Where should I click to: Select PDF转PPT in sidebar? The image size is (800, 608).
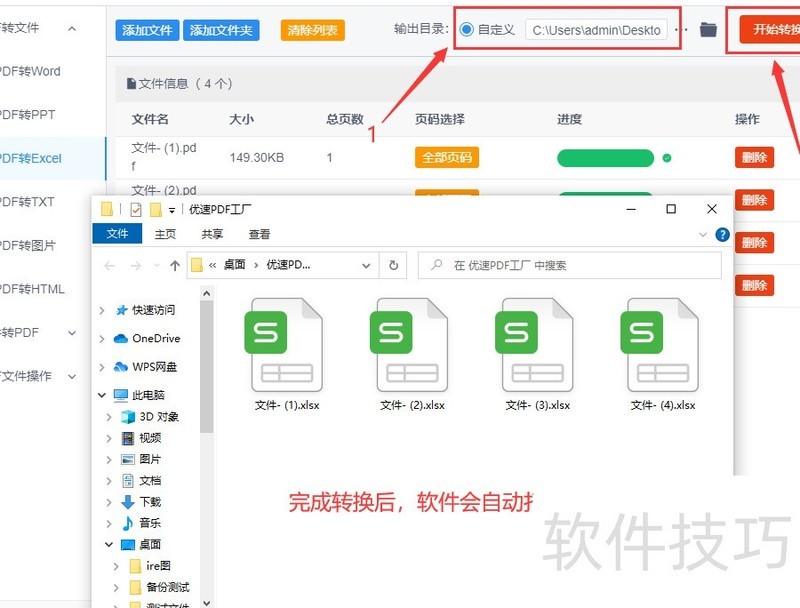pyautogui.click(x=28, y=115)
